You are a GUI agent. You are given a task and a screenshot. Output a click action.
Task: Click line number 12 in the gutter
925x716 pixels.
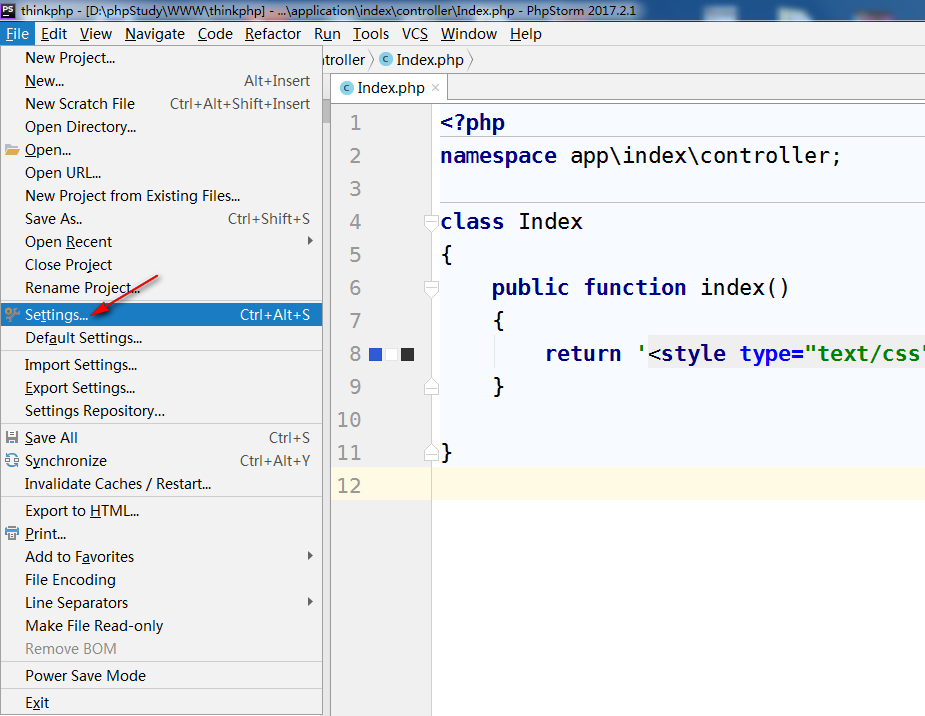[349, 485]
